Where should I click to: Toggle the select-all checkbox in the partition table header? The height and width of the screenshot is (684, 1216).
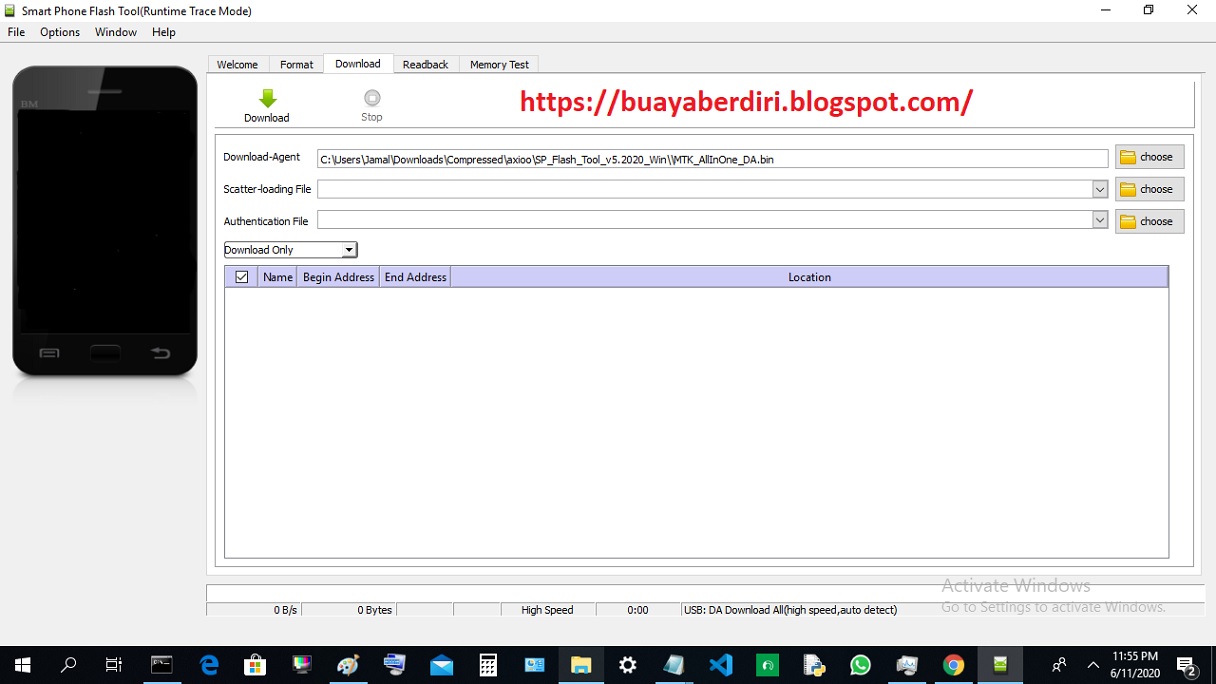[241, 276]
